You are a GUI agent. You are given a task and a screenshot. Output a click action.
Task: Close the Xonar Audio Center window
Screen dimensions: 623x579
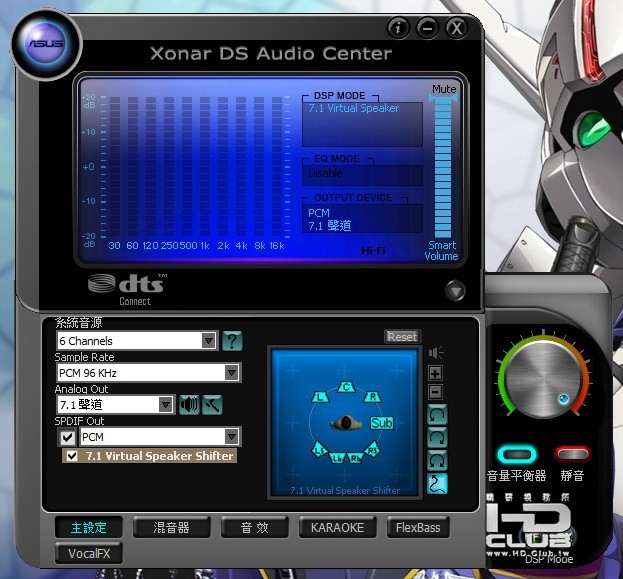tap(457, 28)
